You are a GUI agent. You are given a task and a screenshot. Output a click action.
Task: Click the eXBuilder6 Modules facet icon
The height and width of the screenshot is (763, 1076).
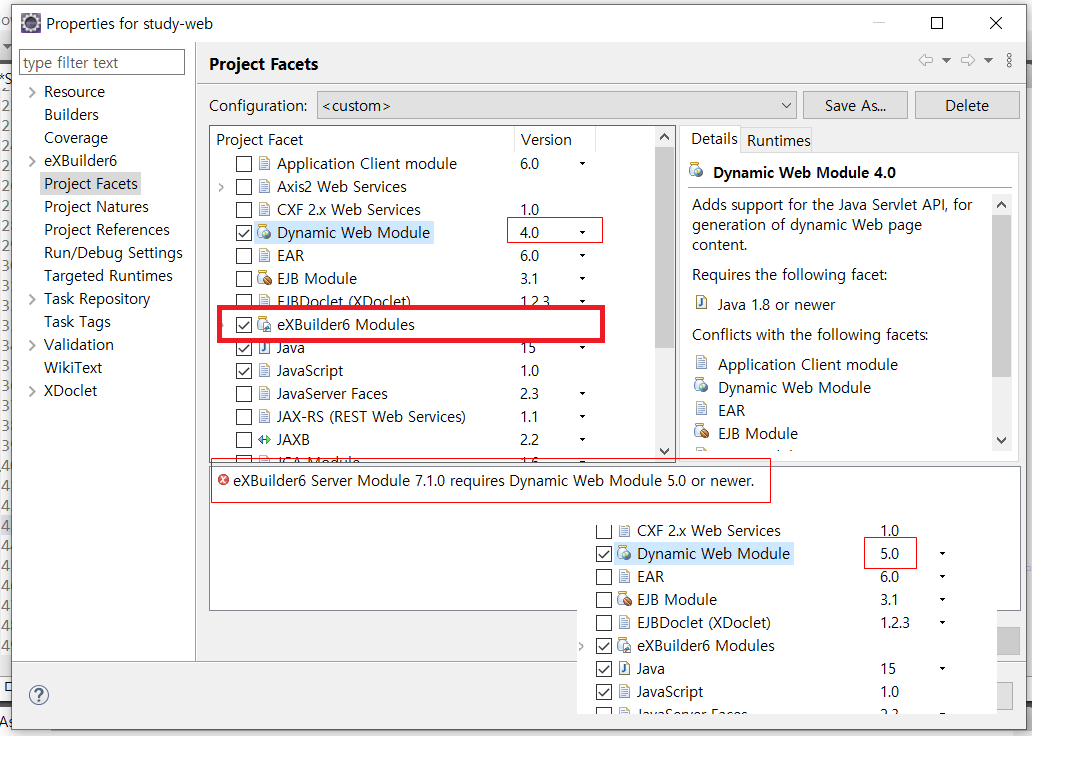264,325
